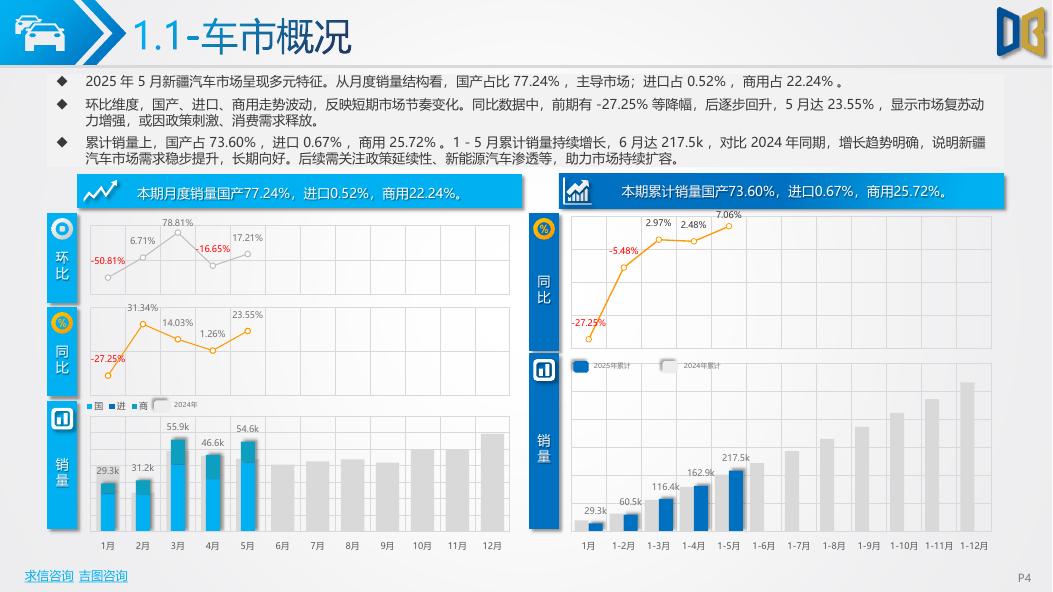The width and height of the screenshot is (1053, 592).
Task: Click the orange data point at 7.06%
Action: coord(729,226)
